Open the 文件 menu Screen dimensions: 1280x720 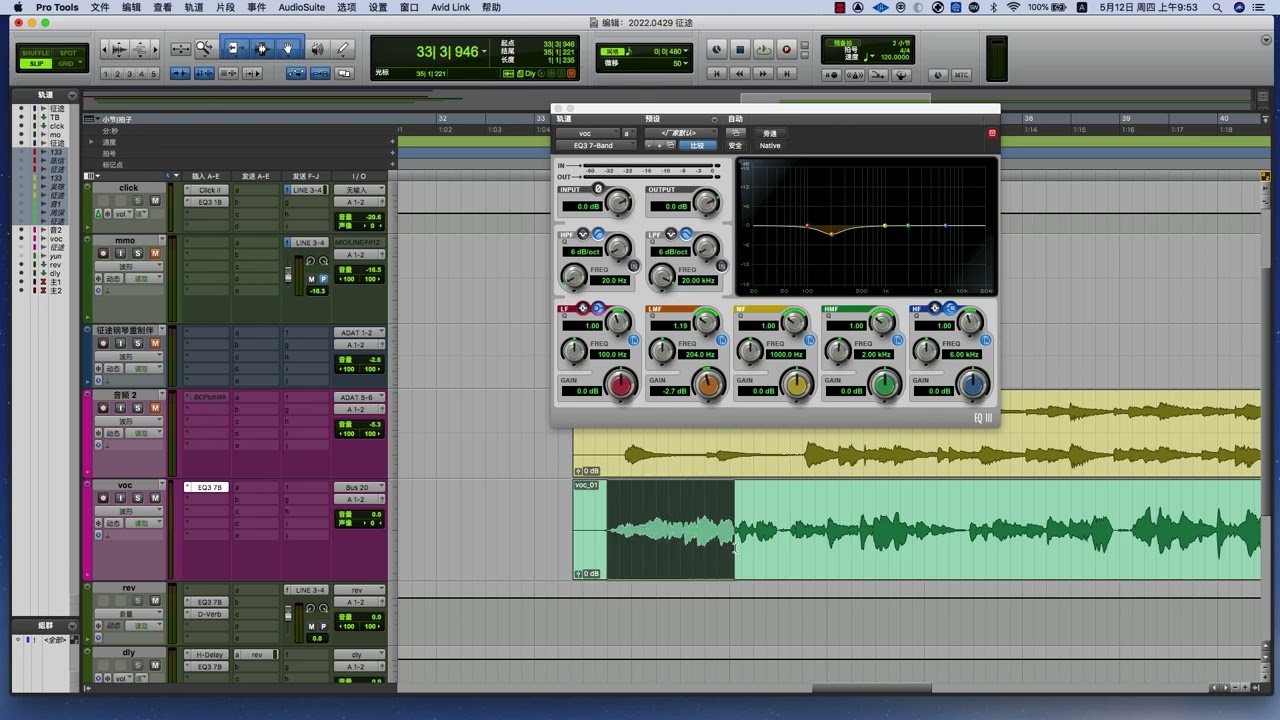(100, 7)
